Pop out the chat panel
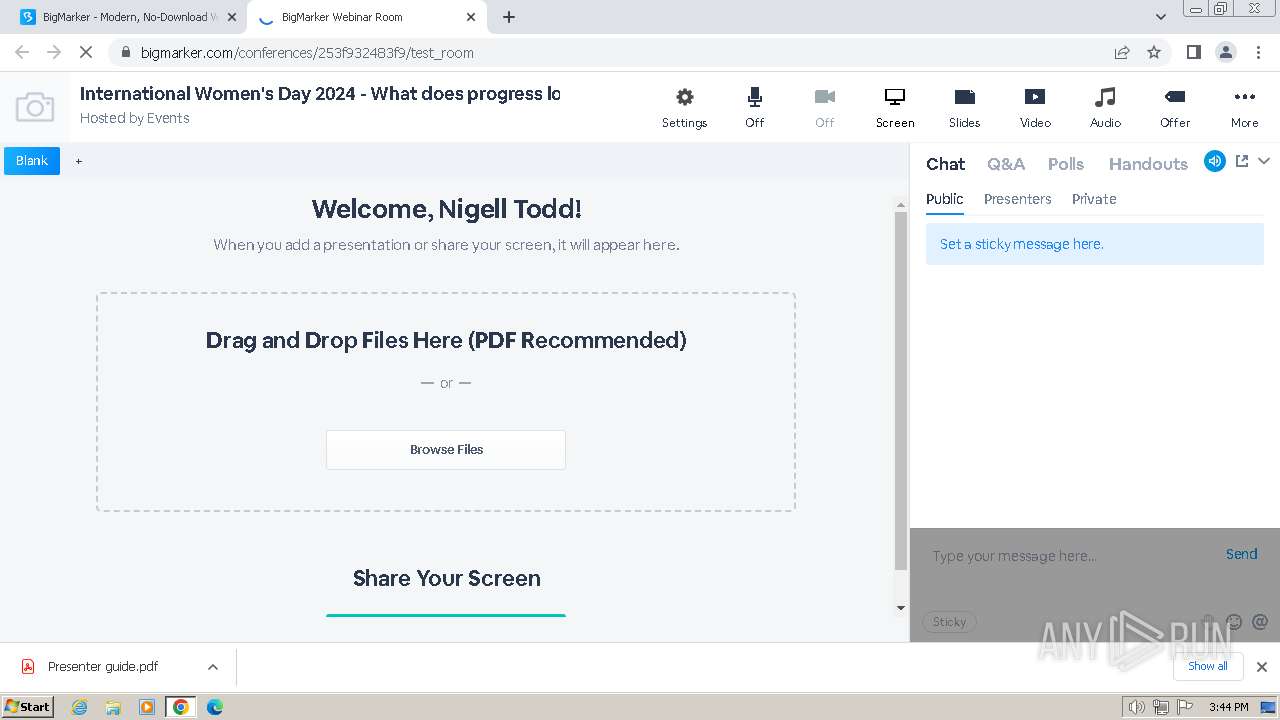Viewport: 1280px width, 720px height. click(1242, 161)
